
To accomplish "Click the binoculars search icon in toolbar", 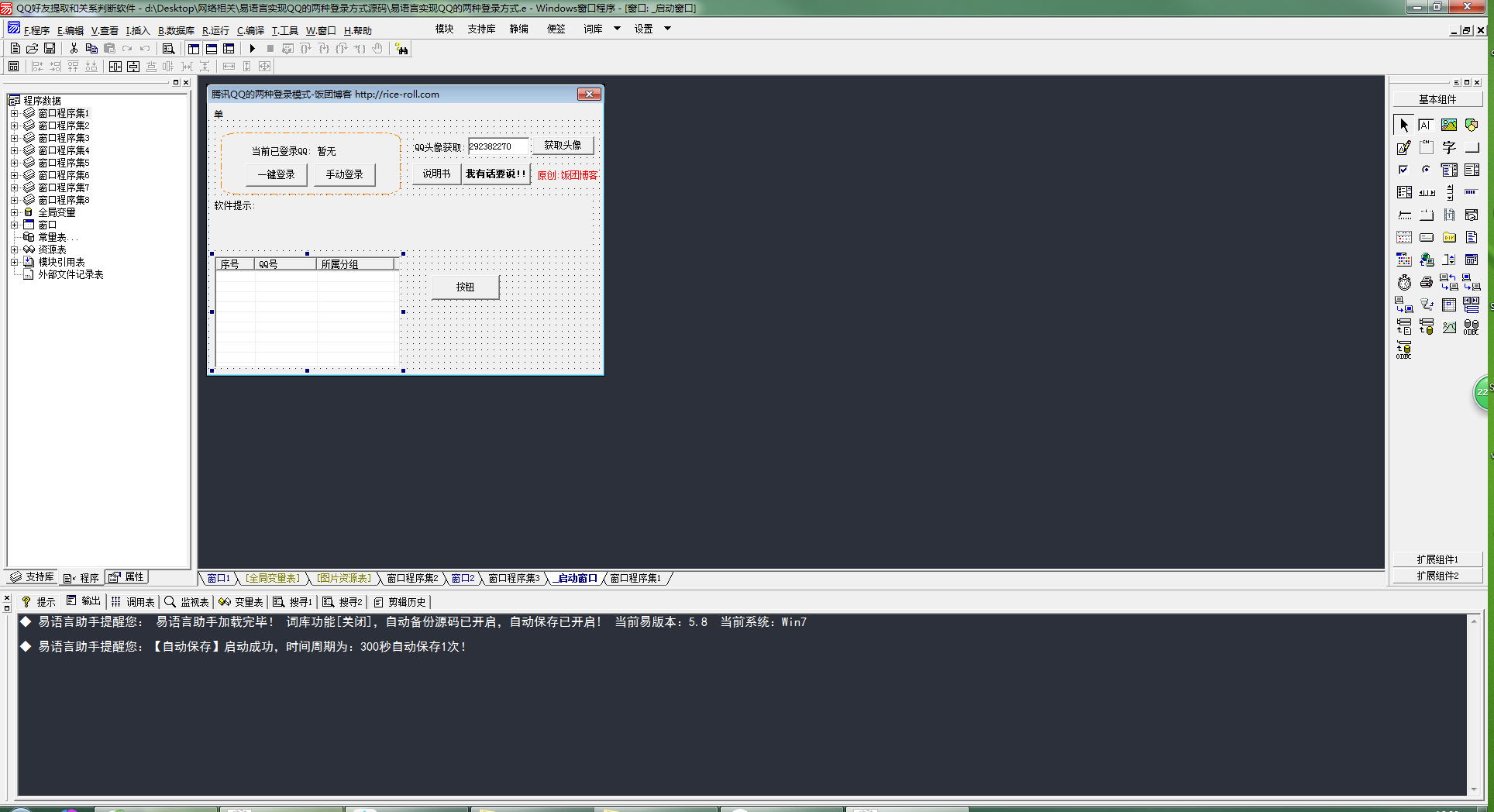I will (x=401, y=49).
